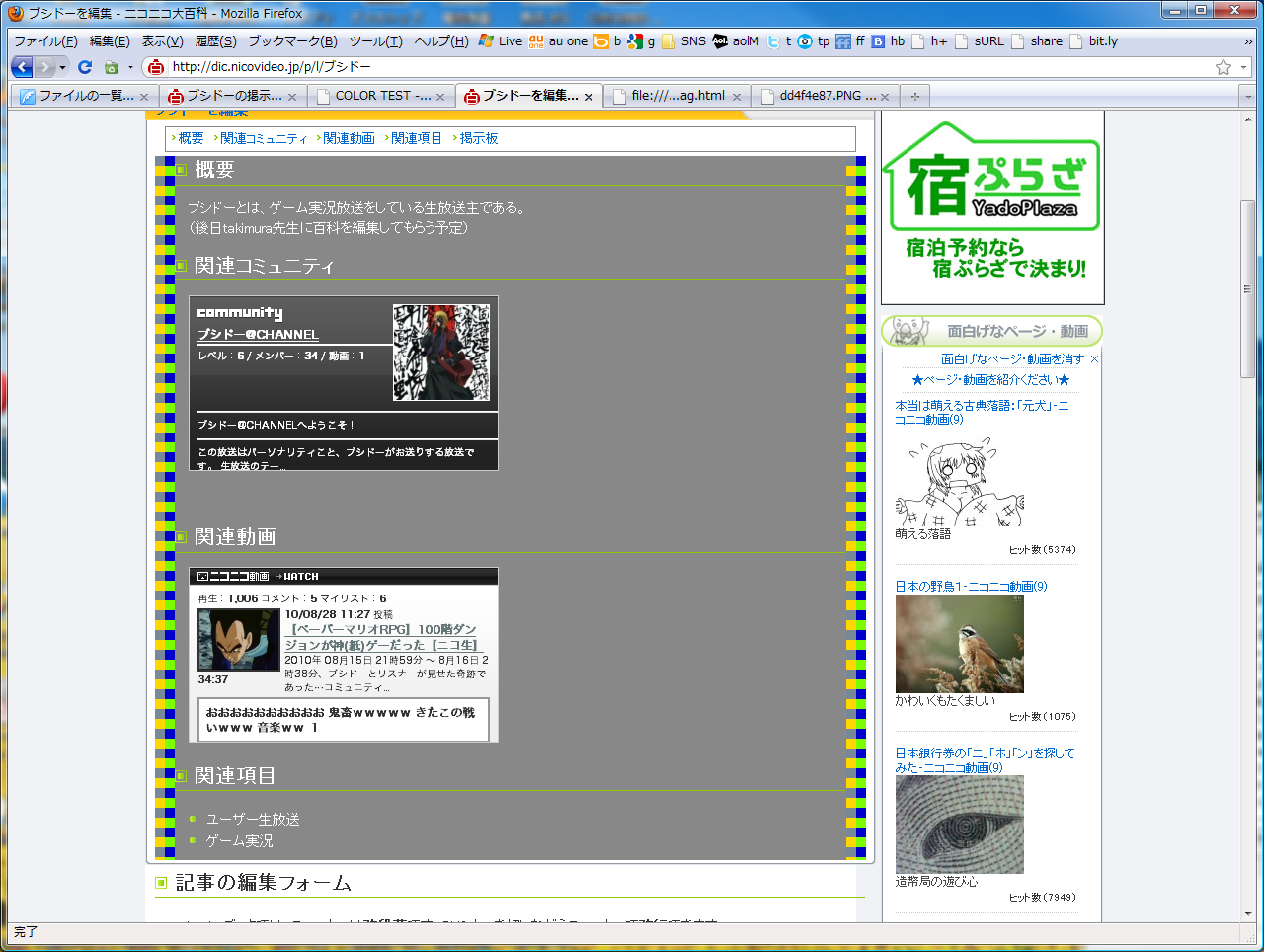Click the Vegeta video thumbnail

pyautogui.click(x=239, y=640)
